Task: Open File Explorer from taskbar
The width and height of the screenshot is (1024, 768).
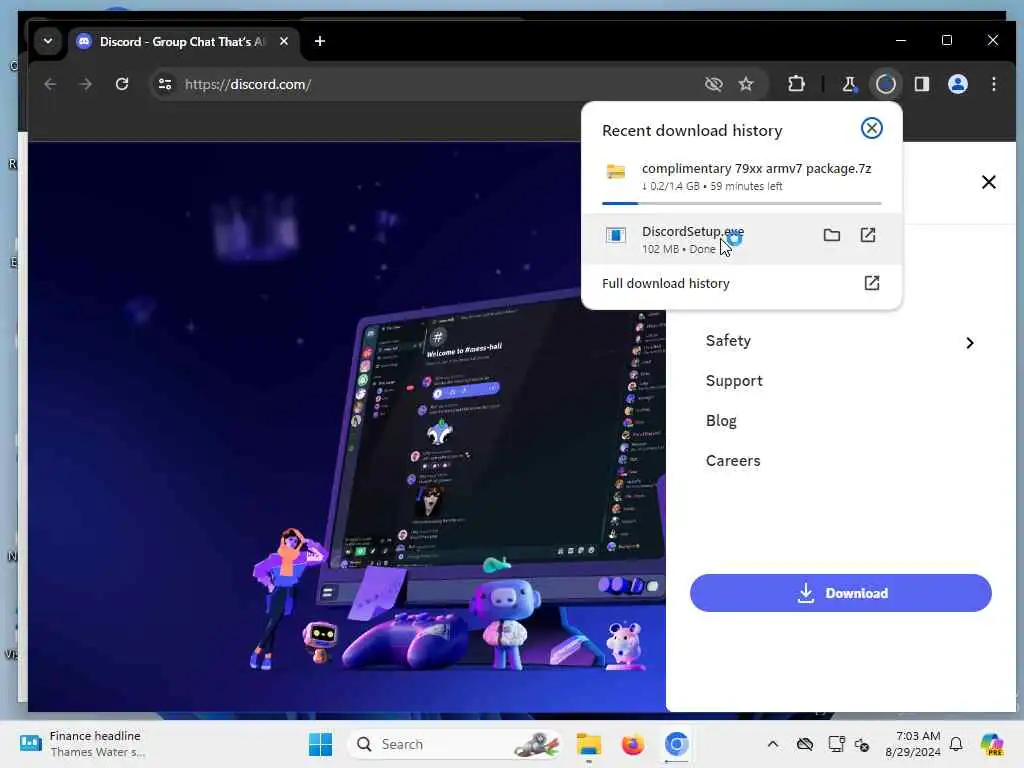Action: [x=588, y=744]
